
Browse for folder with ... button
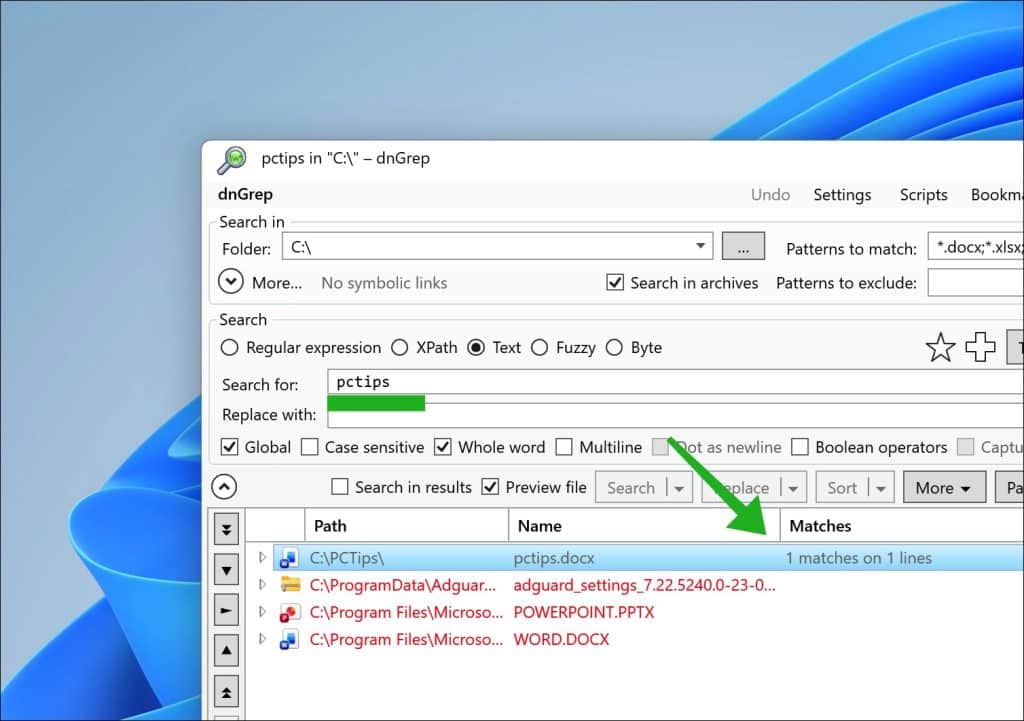tap(743, 246)
